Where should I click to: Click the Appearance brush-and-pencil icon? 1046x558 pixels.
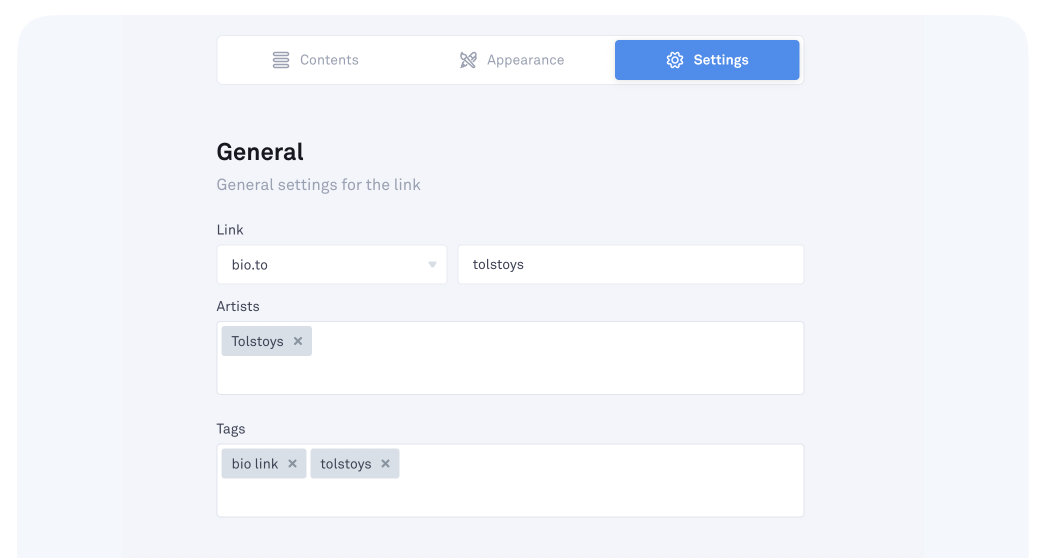pos(468,60)
